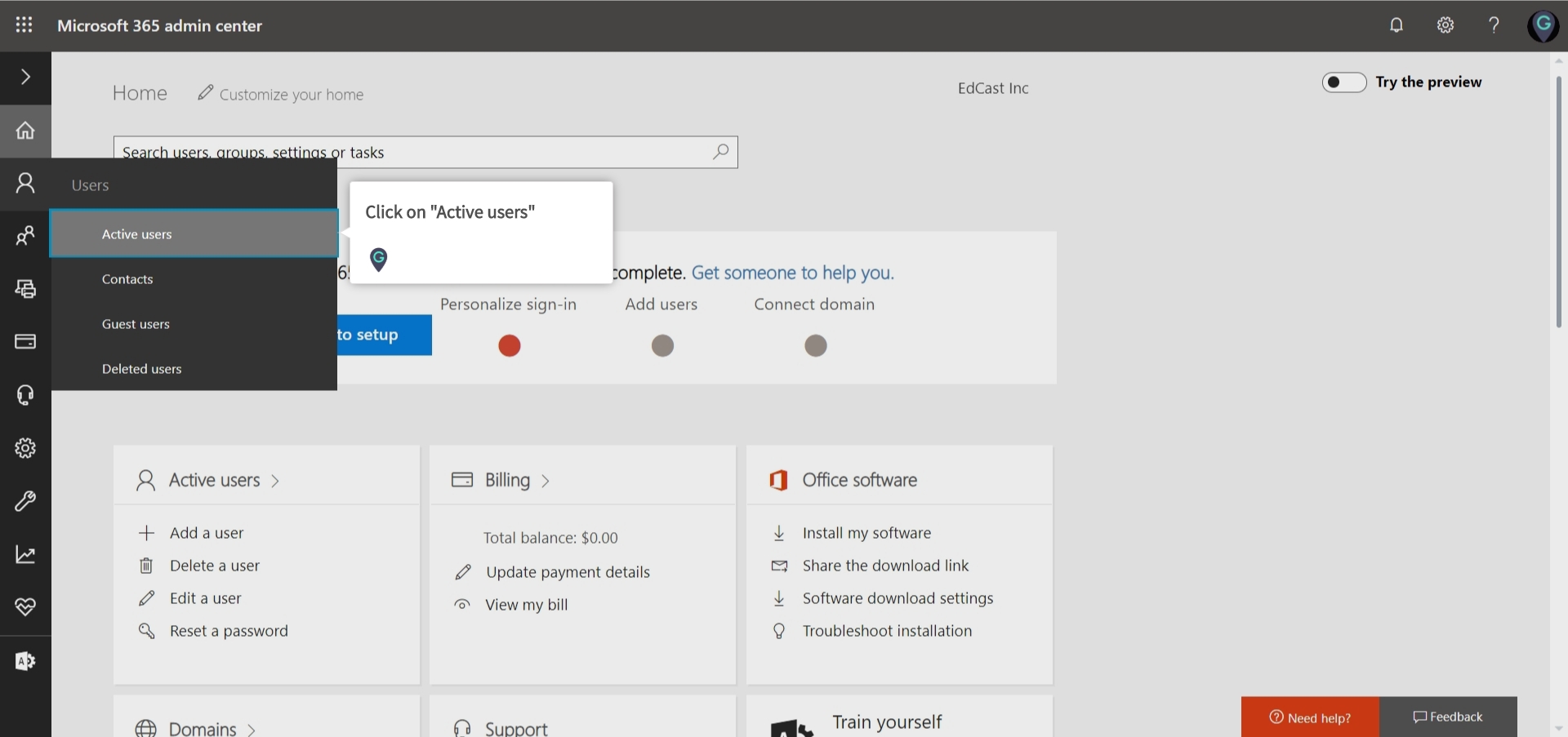The width and height of the screenshot is (1568, 737).
Task: Open Health heart icon in sidebar
Action: [x=25, y=607]
